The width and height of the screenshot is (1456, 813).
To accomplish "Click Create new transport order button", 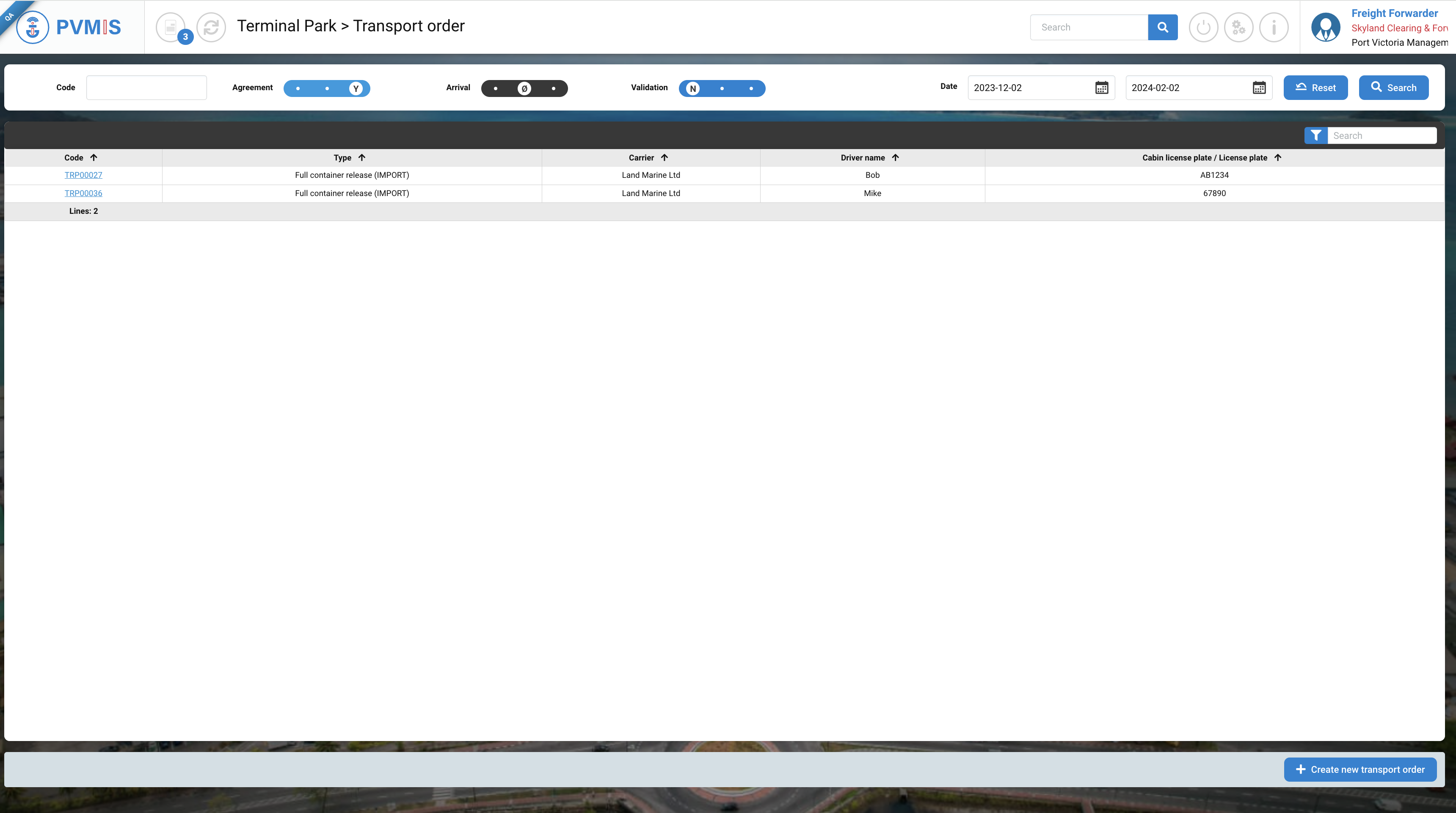I will pyautogui.click(x=1360, y=769).
